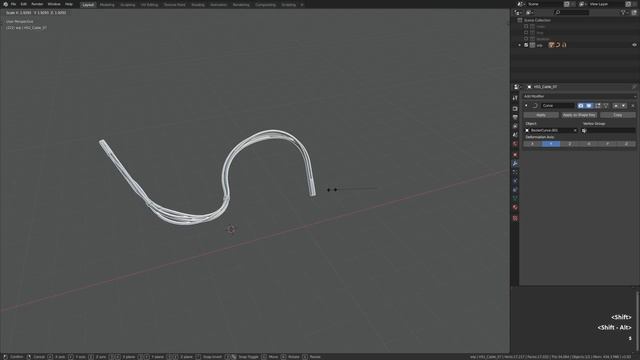Hide the wip collection with eye icon
This screenshot has width=640, height=360.
click(x=634, y=45)
